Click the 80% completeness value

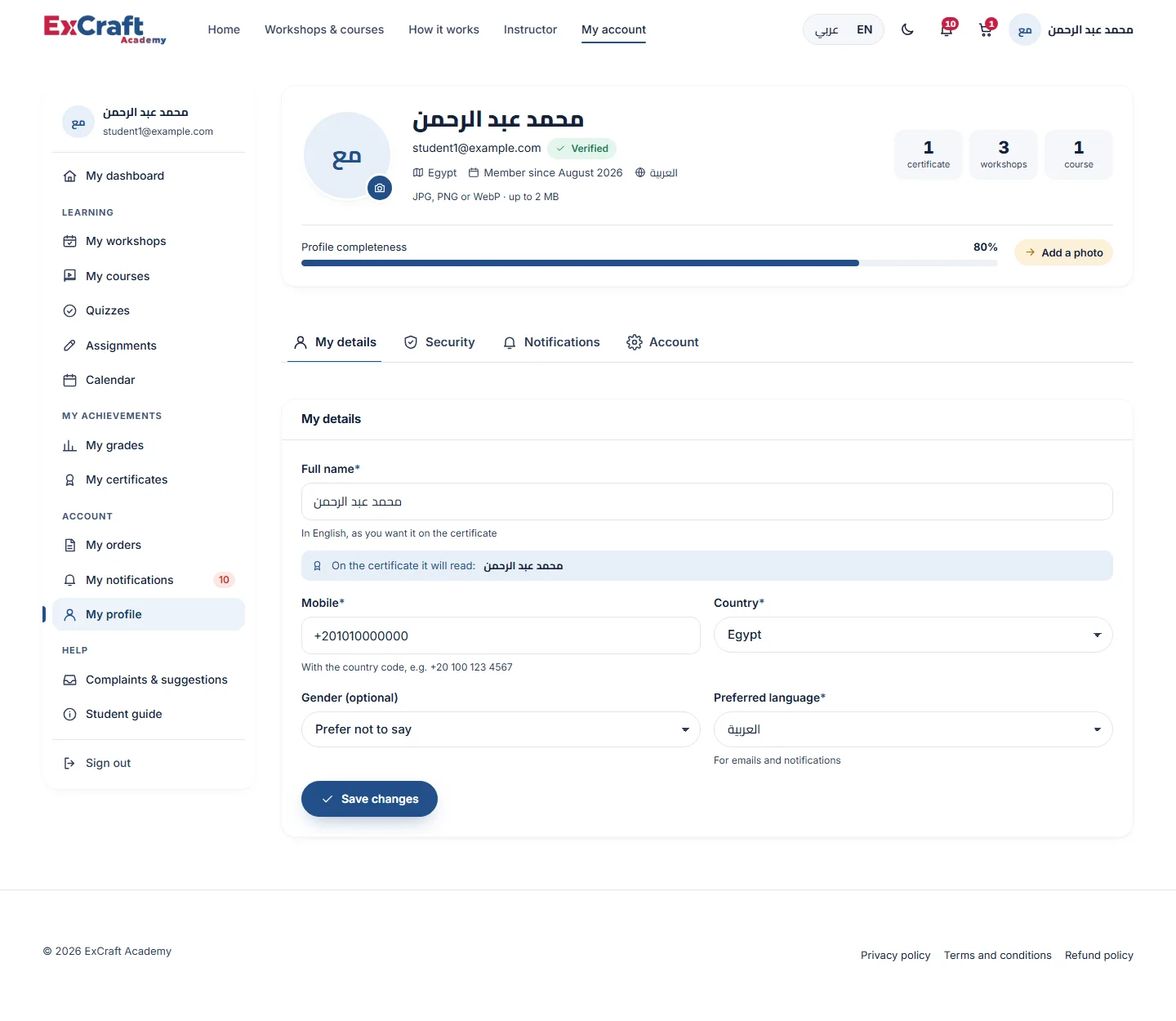pyautogui.click(x=985, y=247)
